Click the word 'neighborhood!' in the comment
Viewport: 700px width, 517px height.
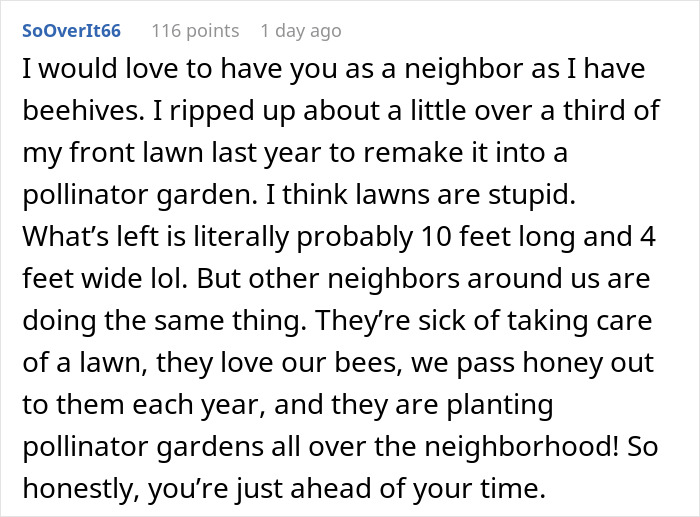(521, 446)
